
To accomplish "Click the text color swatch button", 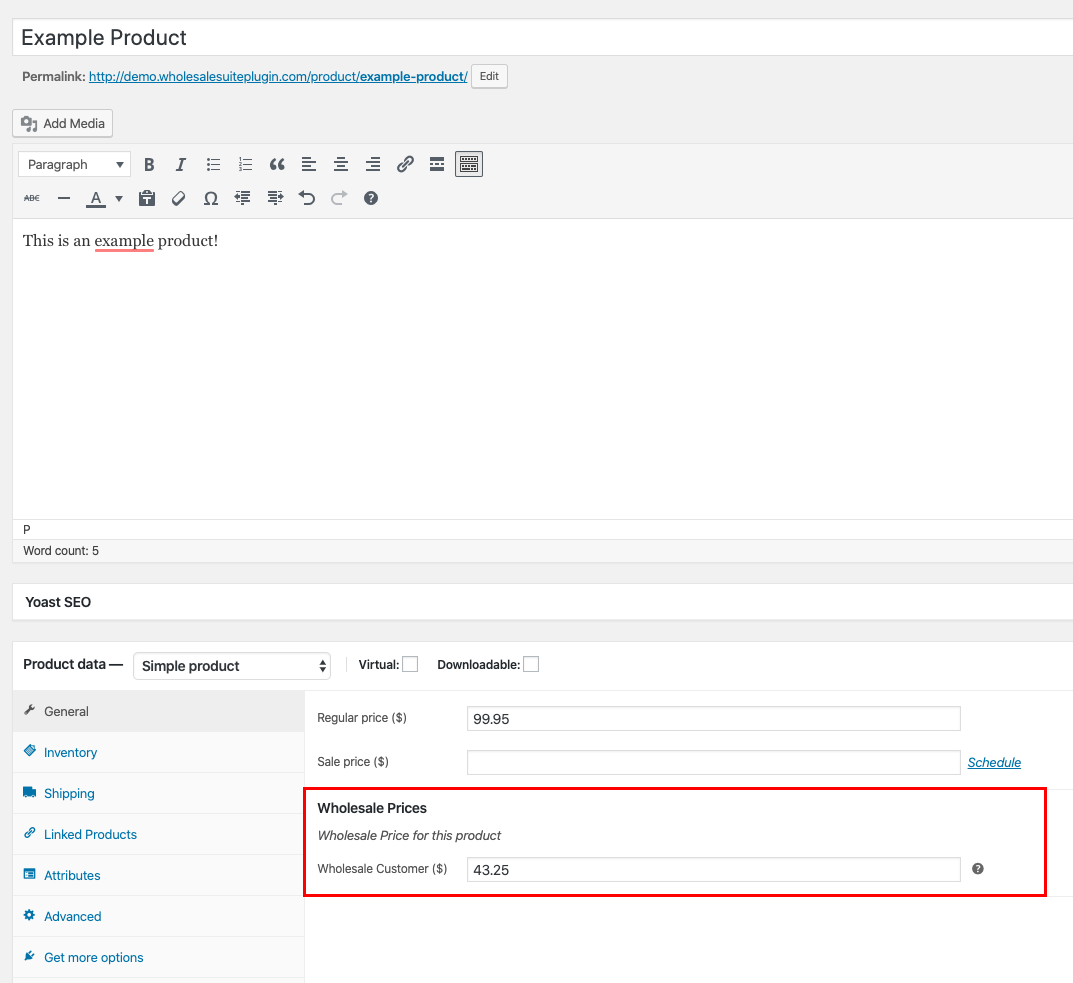I will [96, 199].
